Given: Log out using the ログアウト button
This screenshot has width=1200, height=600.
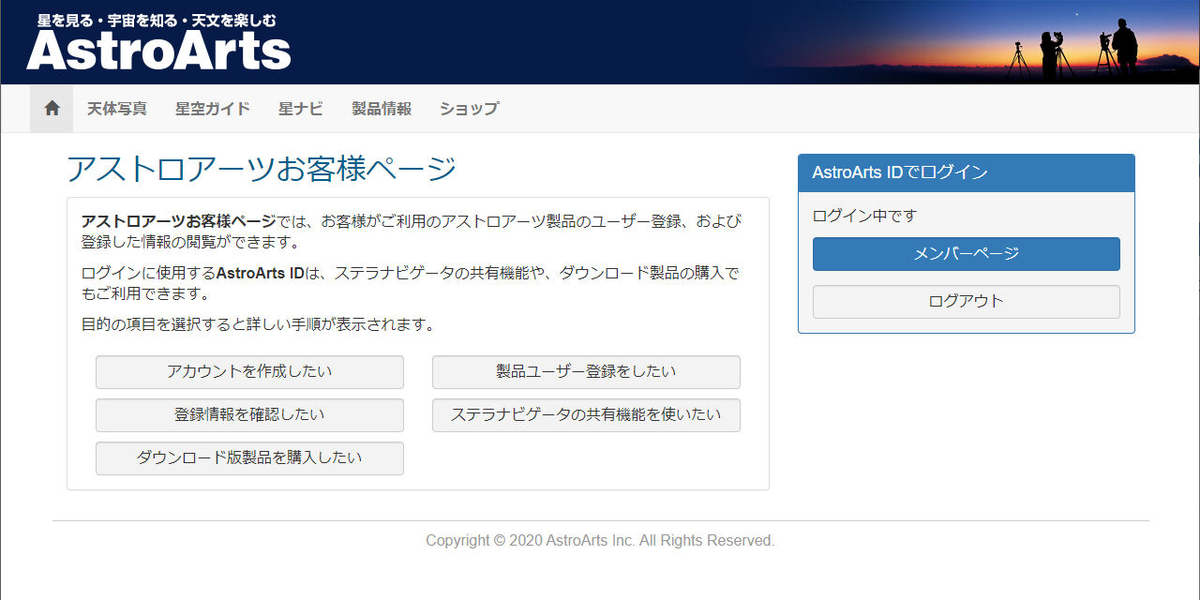Looking at the screenshot, I should (x=966, y=301).
